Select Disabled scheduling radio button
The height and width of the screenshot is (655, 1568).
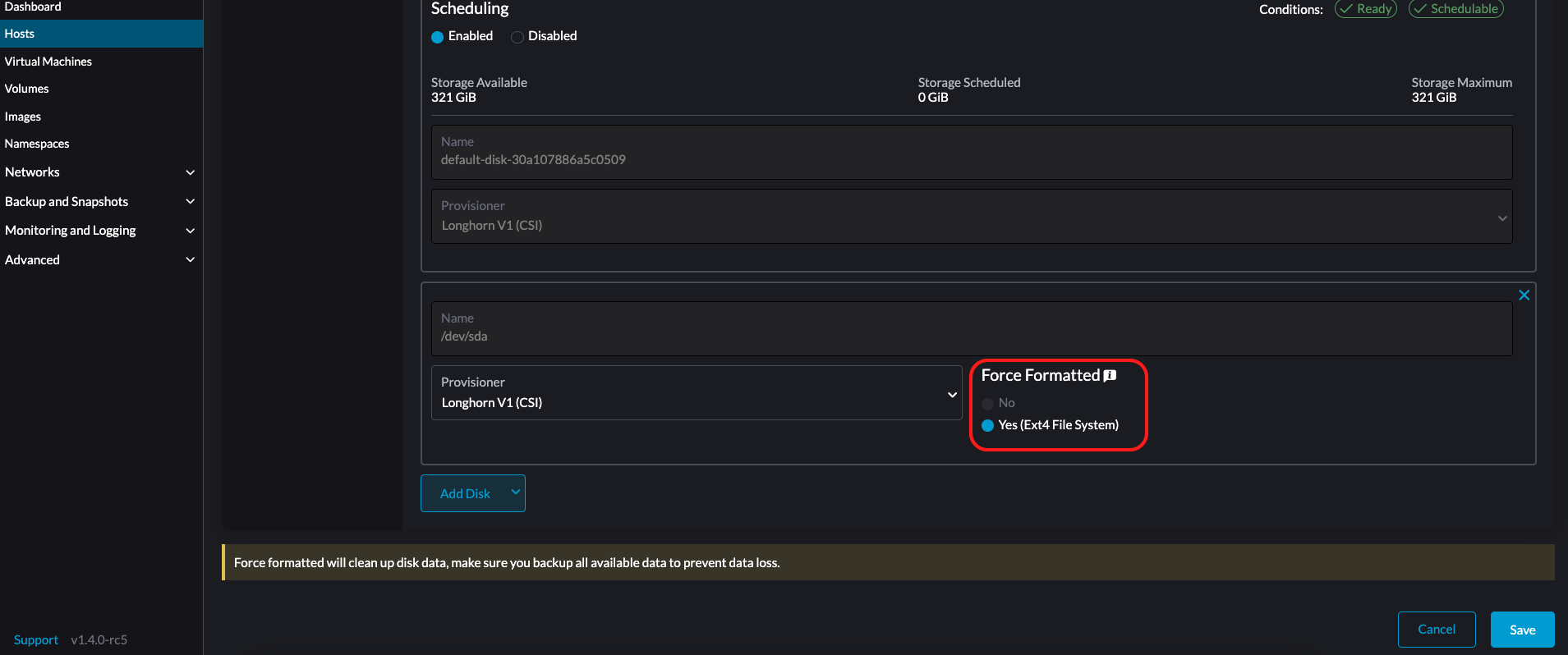pos(517,37)
